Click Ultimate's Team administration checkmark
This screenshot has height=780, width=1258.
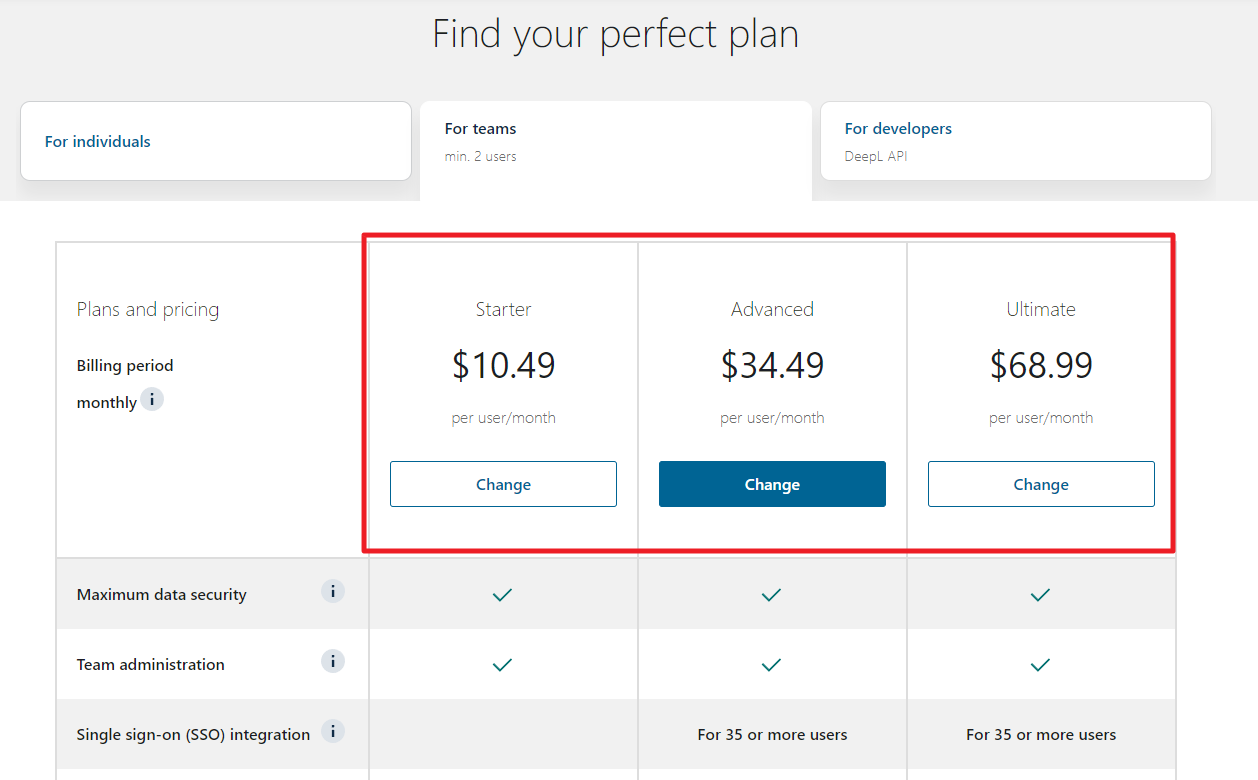[x=1040, y=665]
